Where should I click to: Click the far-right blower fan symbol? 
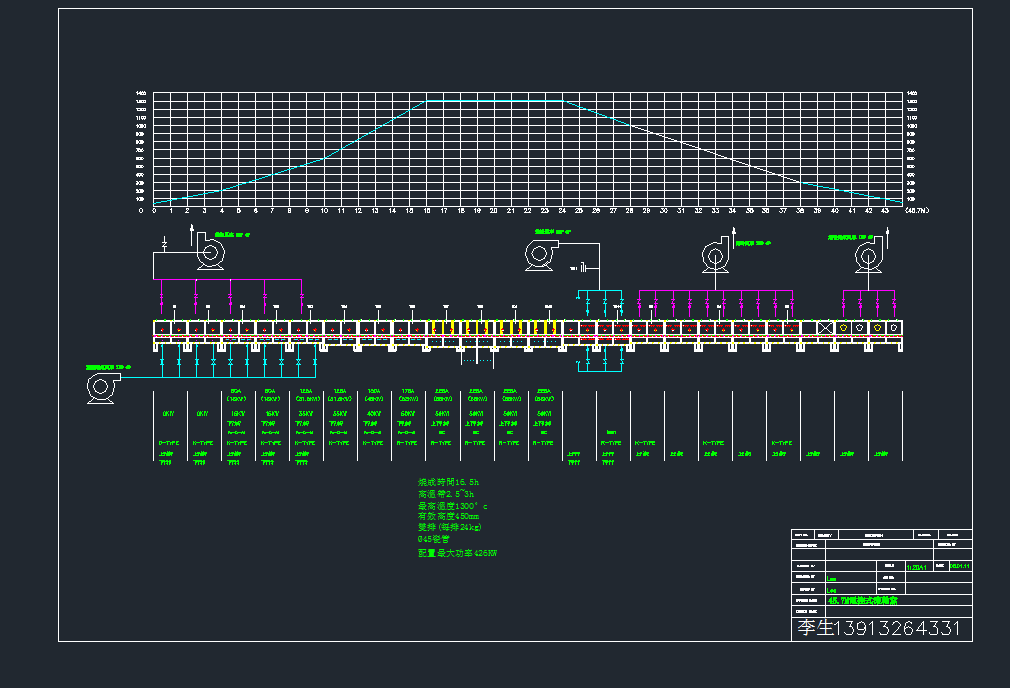pyautogui.click(x=867, y=256)
